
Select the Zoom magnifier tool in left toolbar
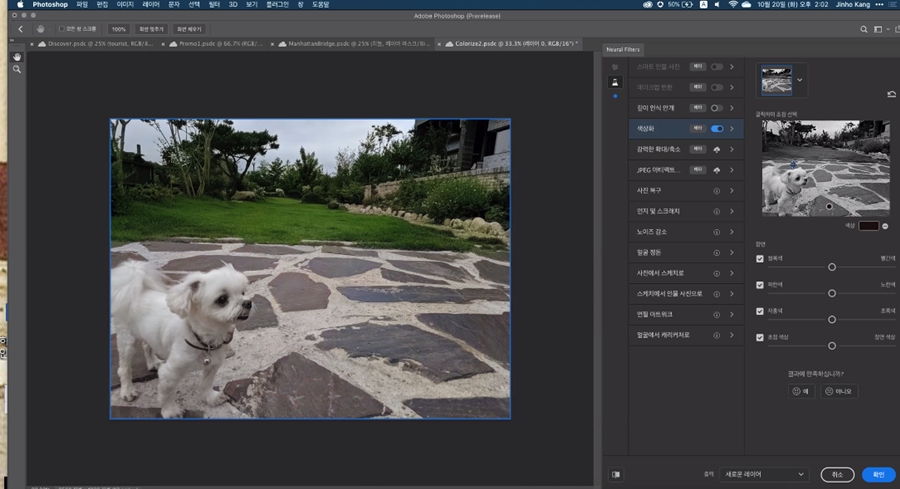tap(17, 69)
